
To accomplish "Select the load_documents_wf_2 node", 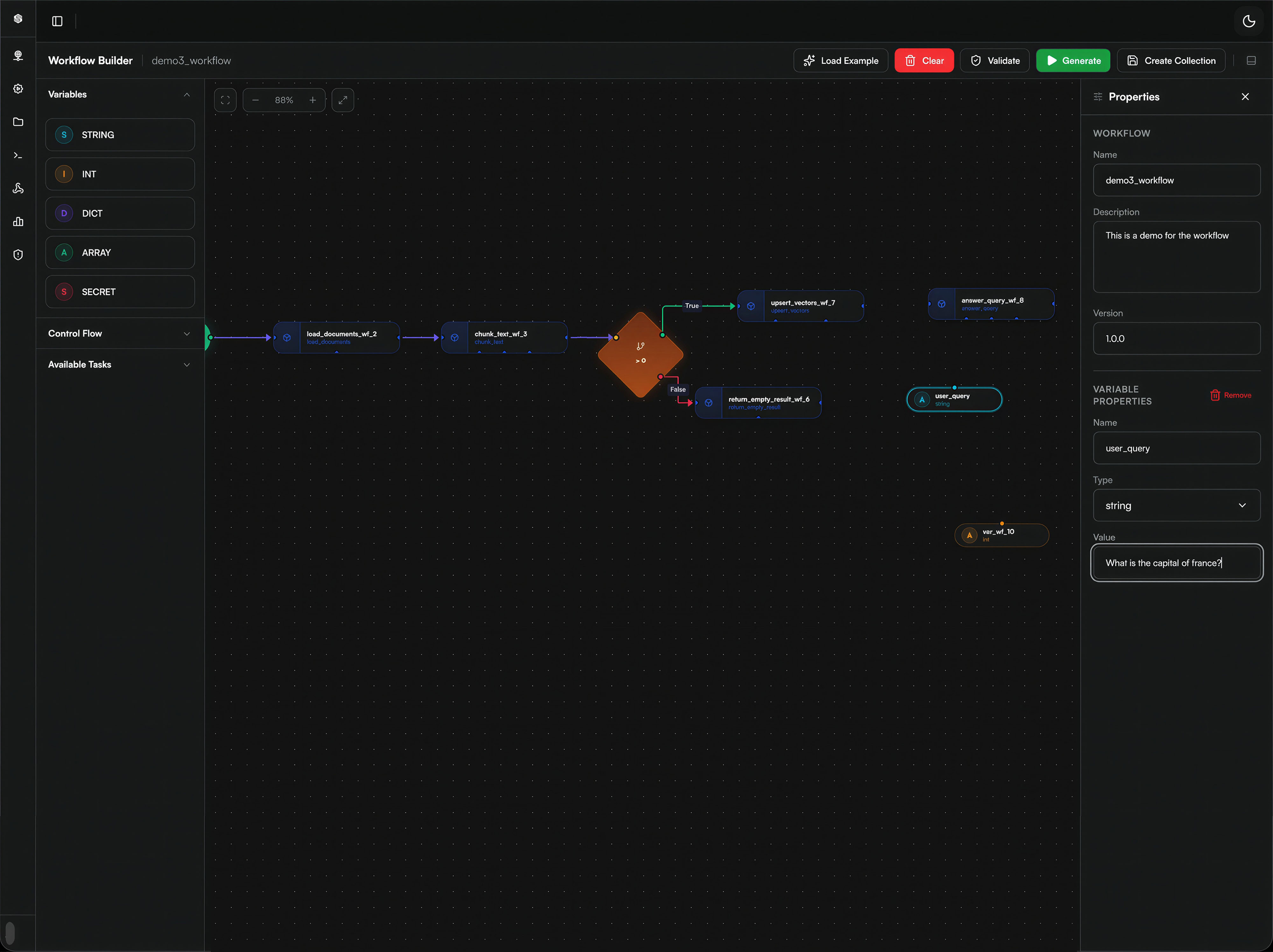I will click(x=336, y=338).
